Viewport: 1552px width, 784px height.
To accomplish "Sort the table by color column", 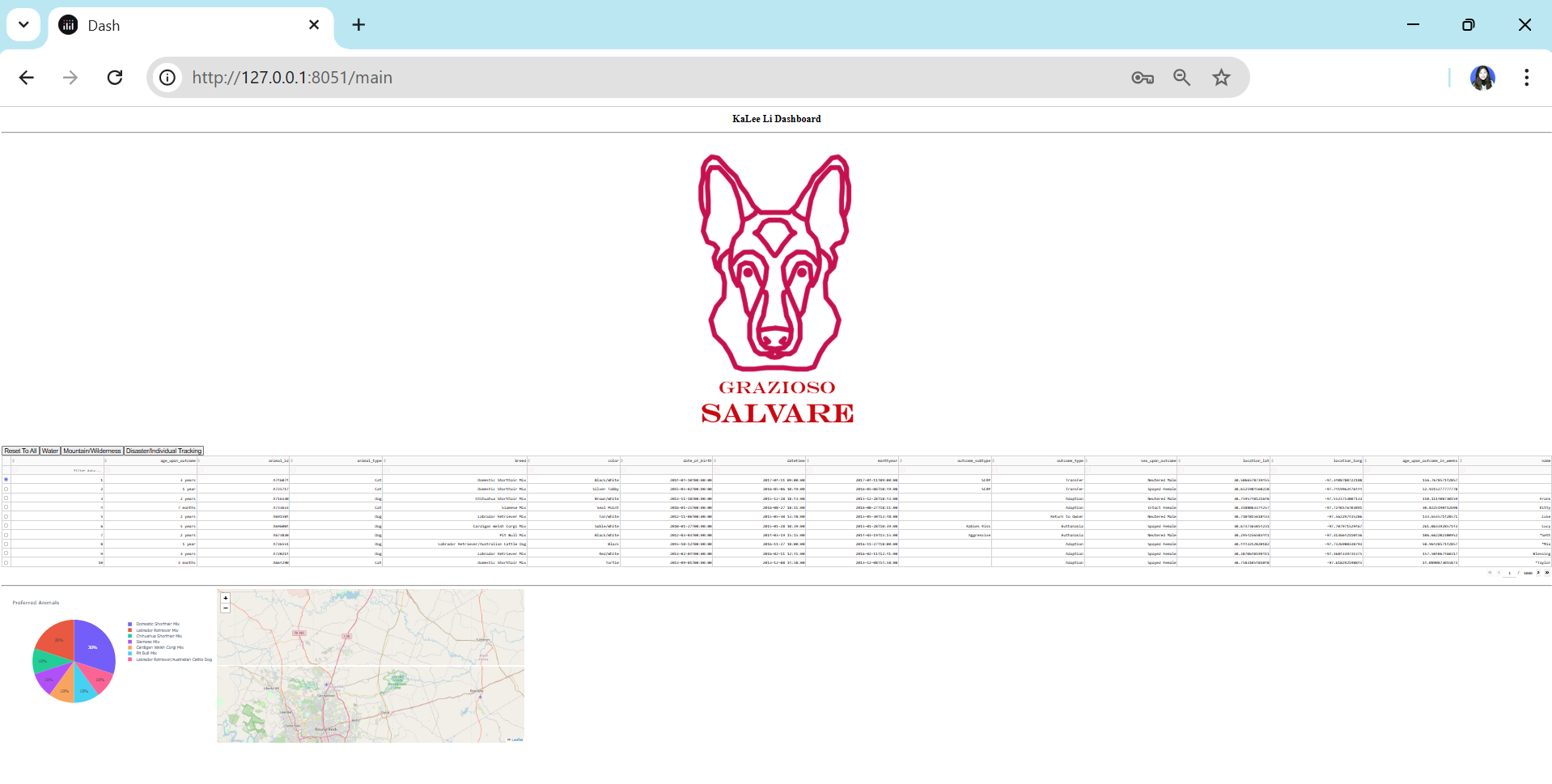I will coord(529,460).
